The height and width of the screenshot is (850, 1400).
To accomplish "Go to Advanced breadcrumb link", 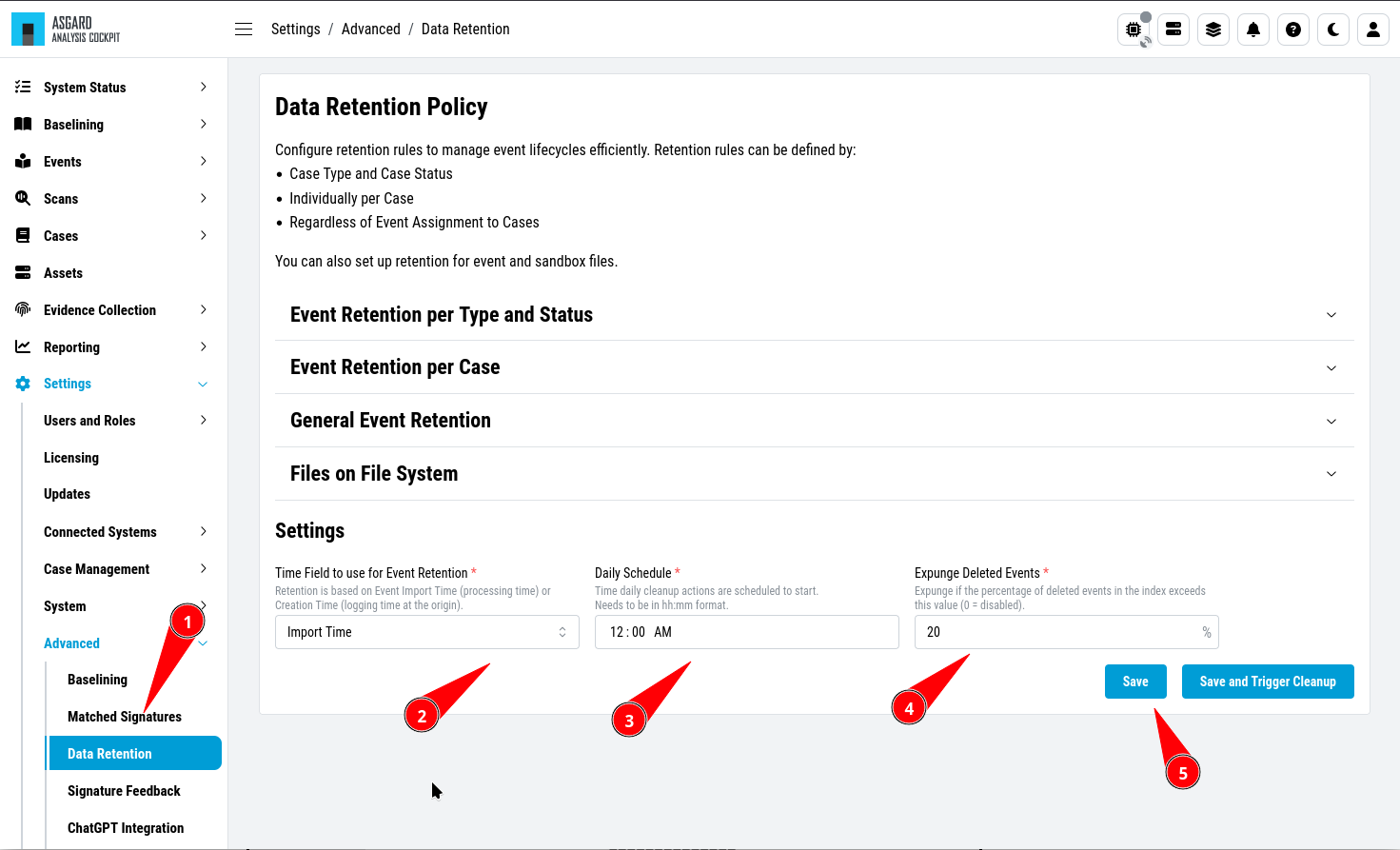I will click(371, 30).
